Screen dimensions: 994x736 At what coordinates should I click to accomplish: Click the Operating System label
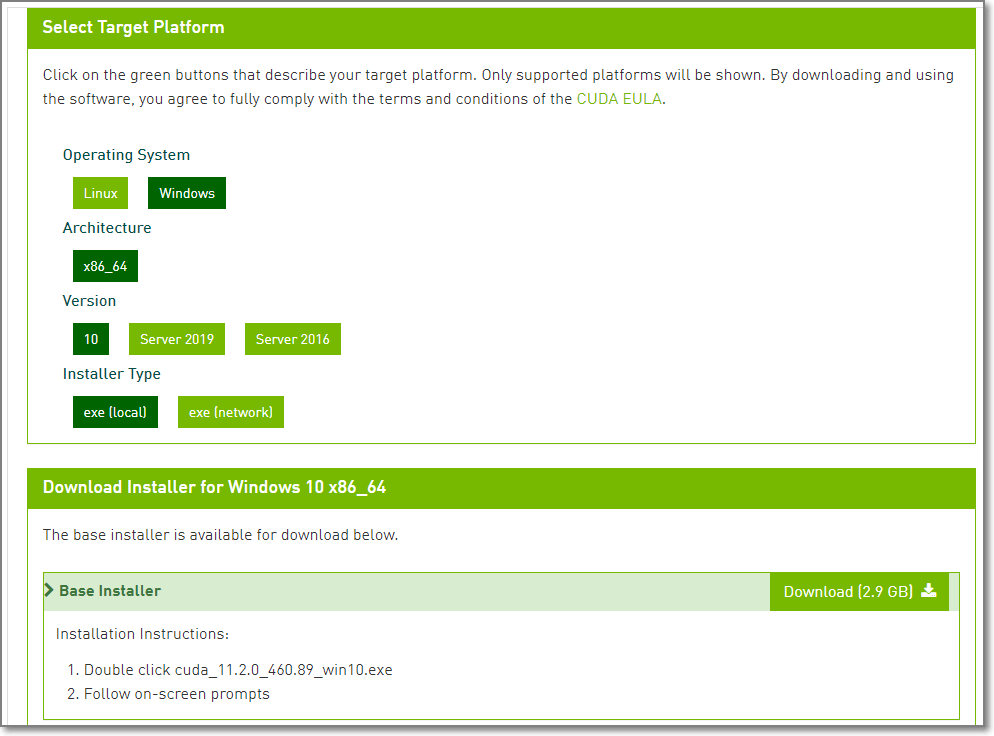click(126, 155)
